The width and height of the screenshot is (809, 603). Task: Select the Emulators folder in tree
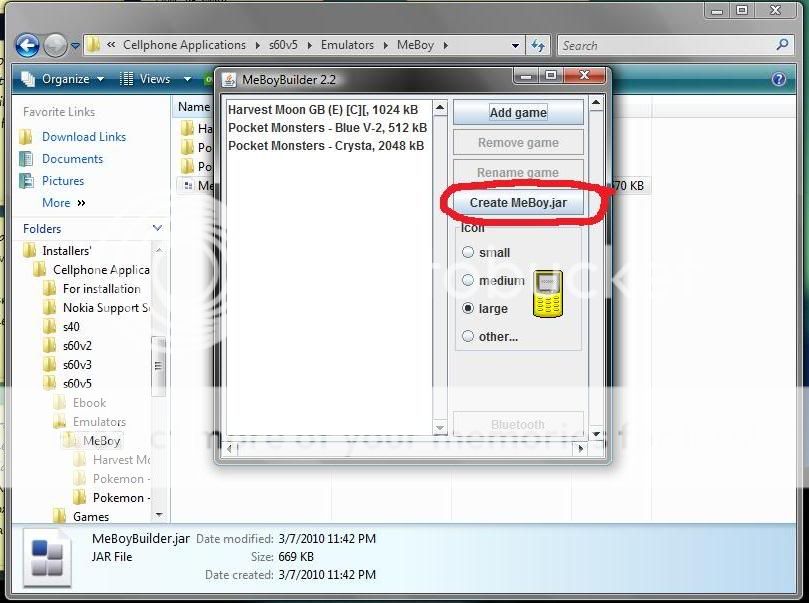99,422
